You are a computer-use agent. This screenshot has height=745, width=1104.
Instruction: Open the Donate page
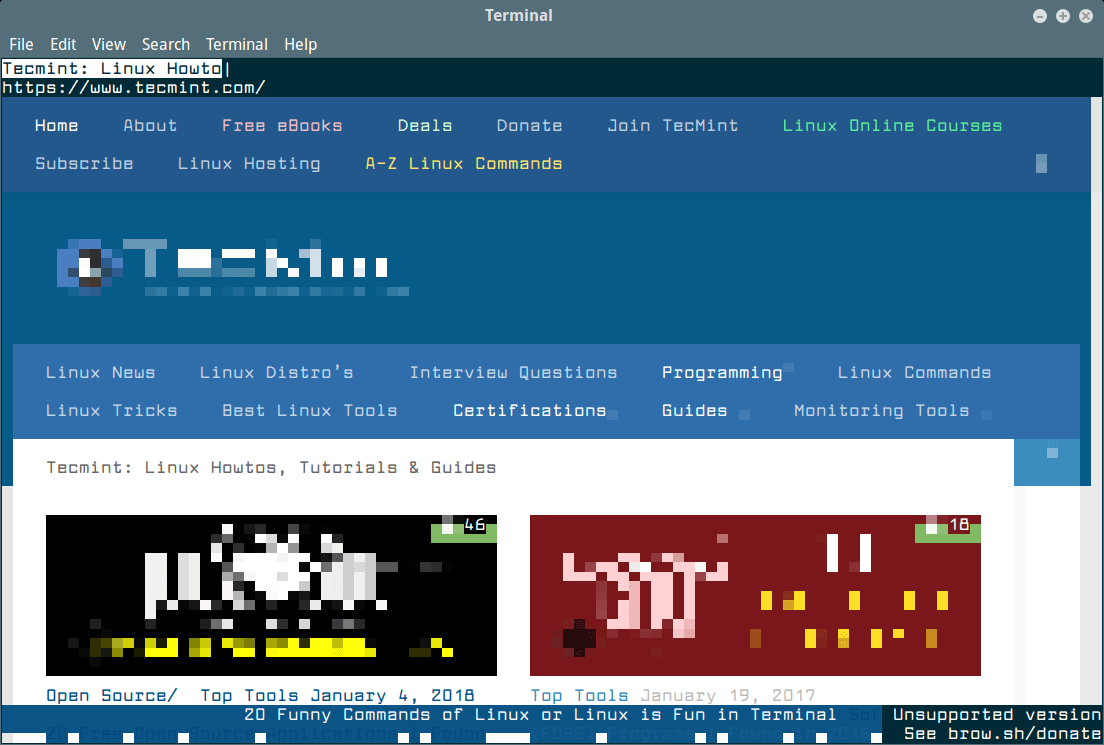click(x=529, y=125)
